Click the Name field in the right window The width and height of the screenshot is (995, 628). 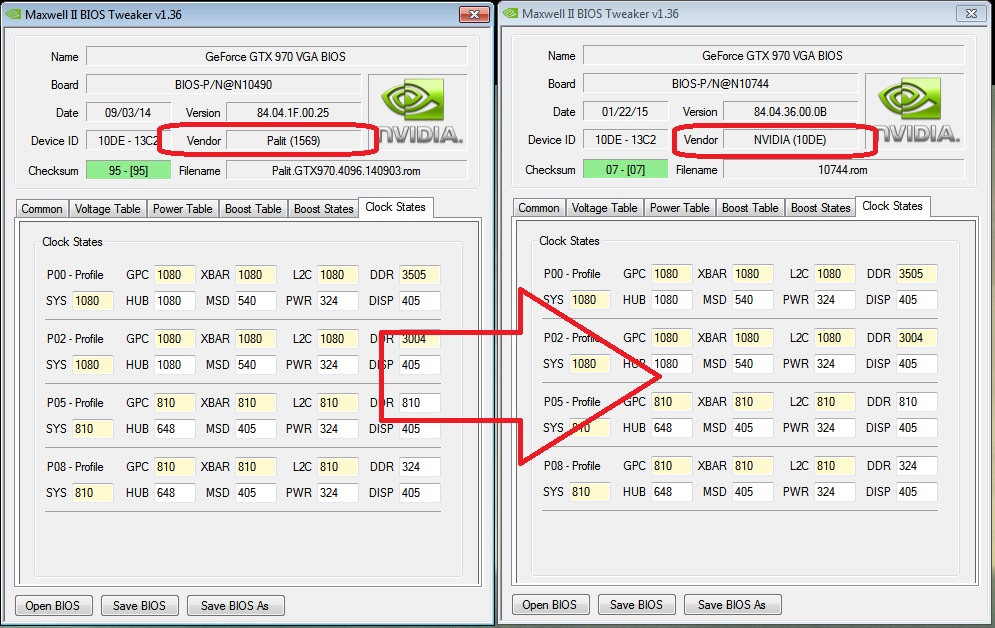(773, 56)
